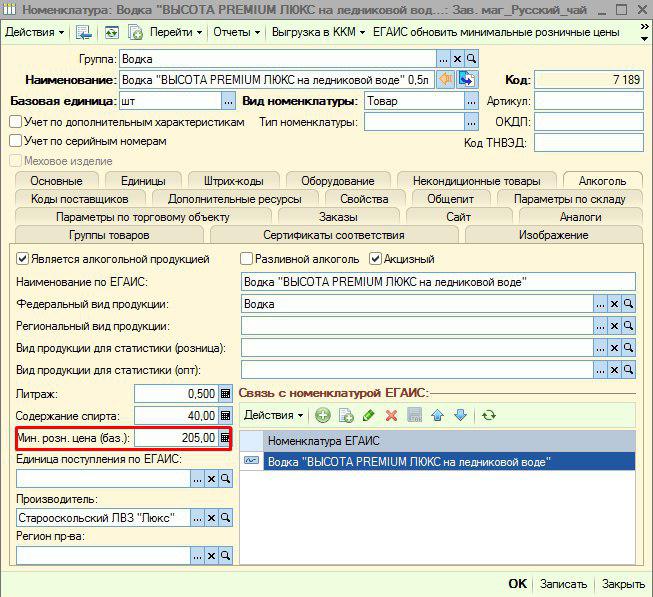Open the Выгрузка в ККМ menu
Screen dimensions: 653x597
(318, 32)
